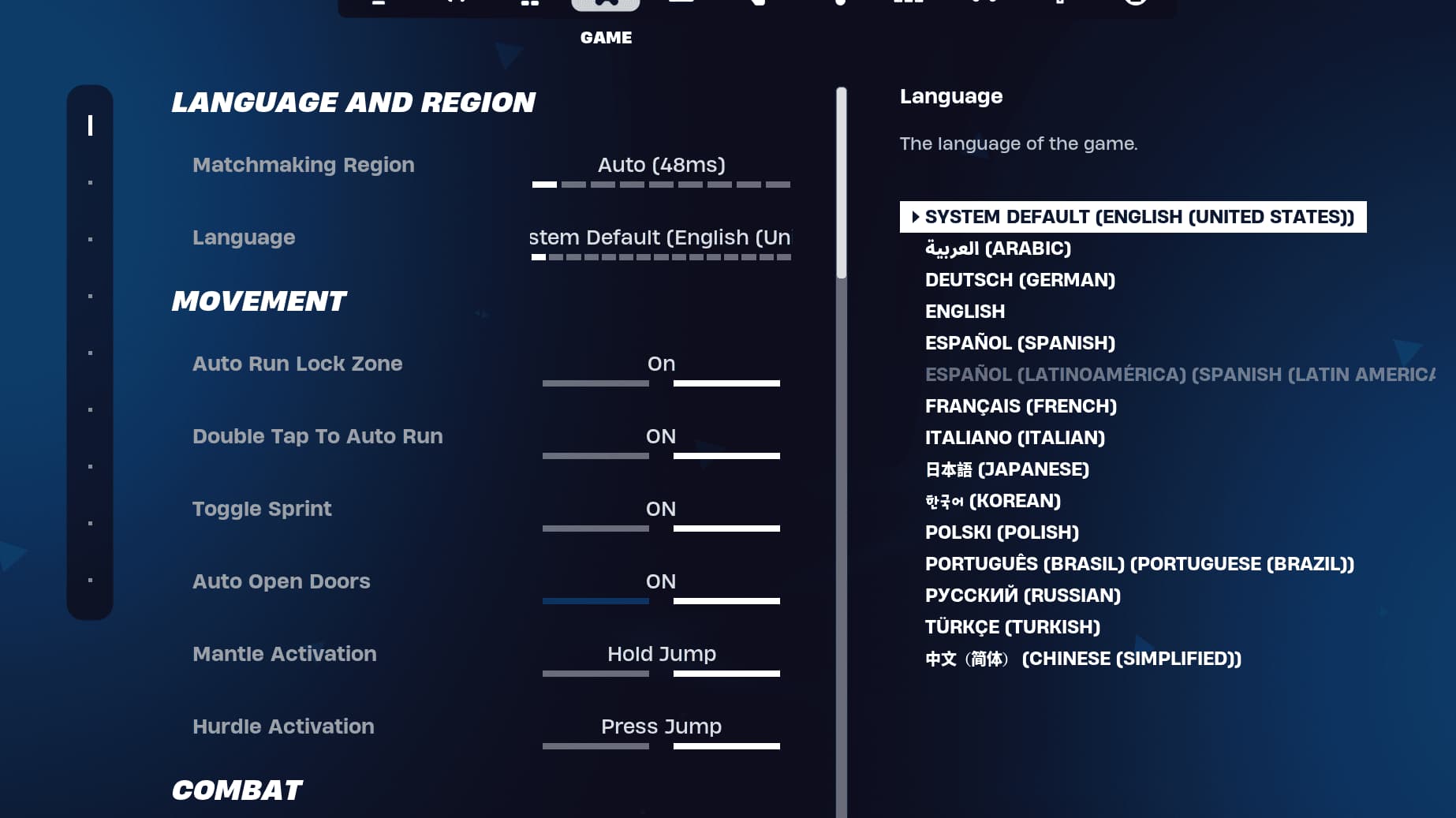
Task: Choose Deutsch (German) from the language list
Action: (x=1020, y=280)
